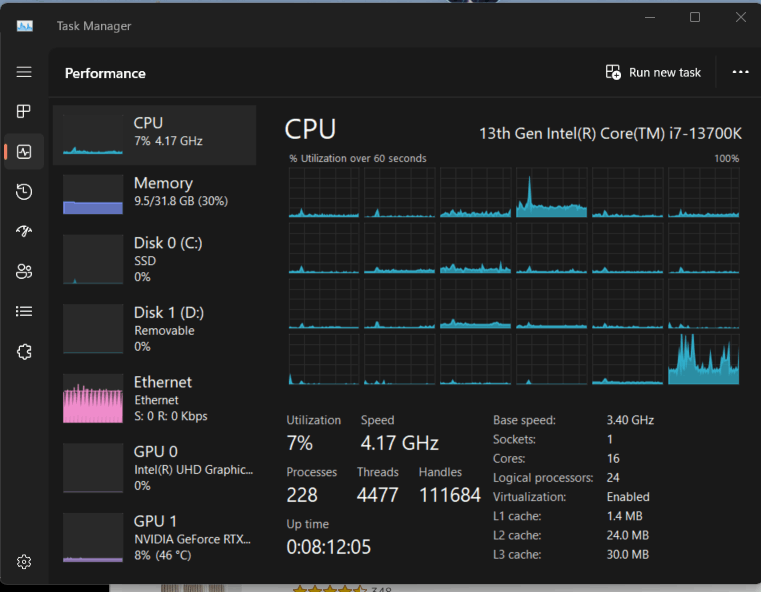Click the large CPU title heading
Image resolution: width=761 pixels, height=592 pixels.
coord(310,129)
